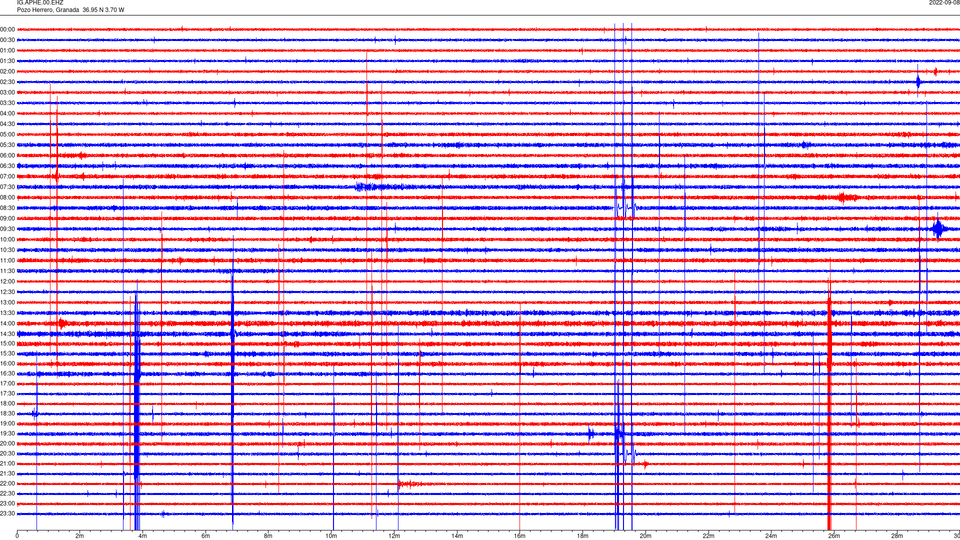Select the 03:30 row label
Viewport: 960px width, 540px height.
click(x=7, y=103)
